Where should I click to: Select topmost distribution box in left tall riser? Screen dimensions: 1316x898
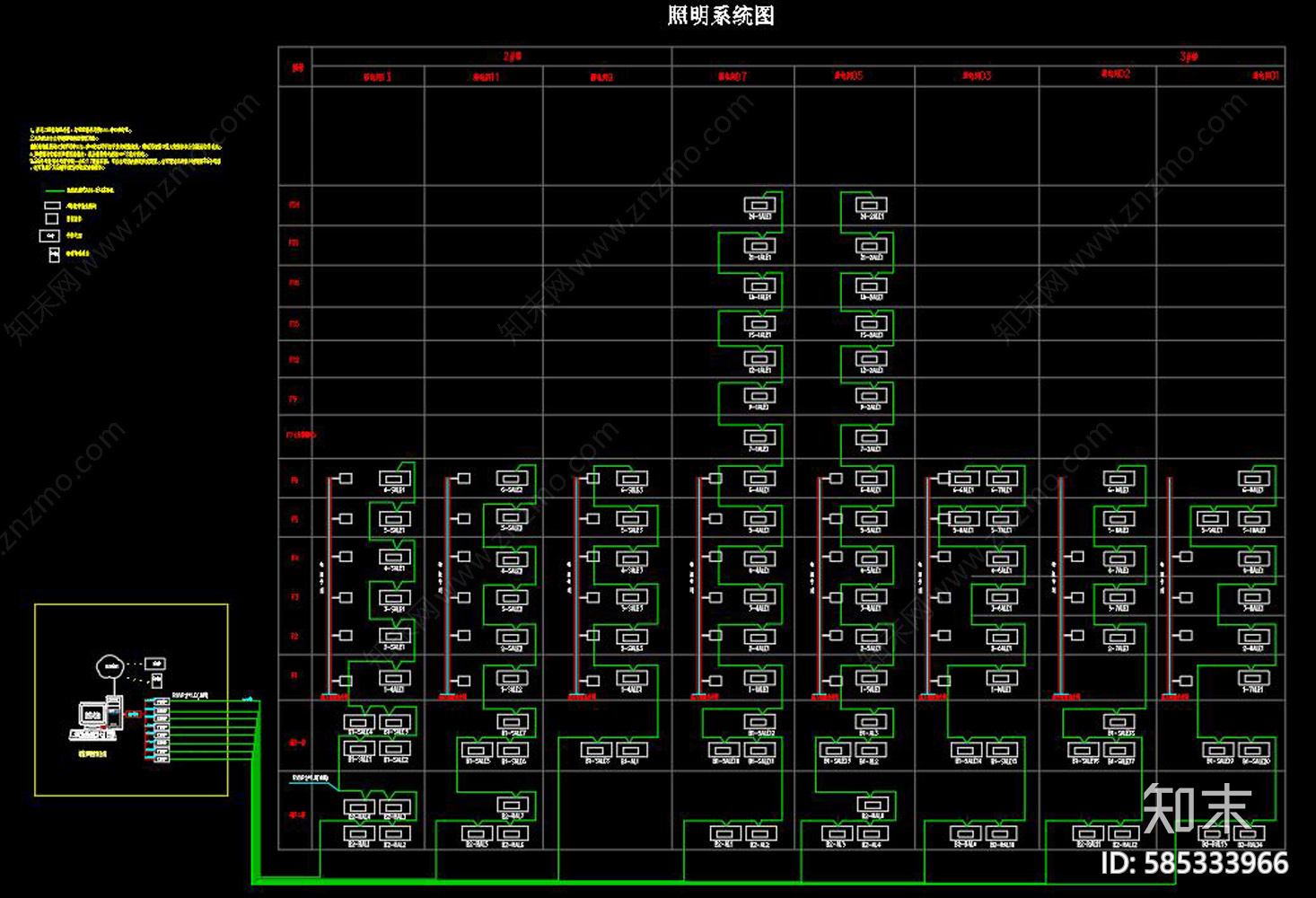759,206
